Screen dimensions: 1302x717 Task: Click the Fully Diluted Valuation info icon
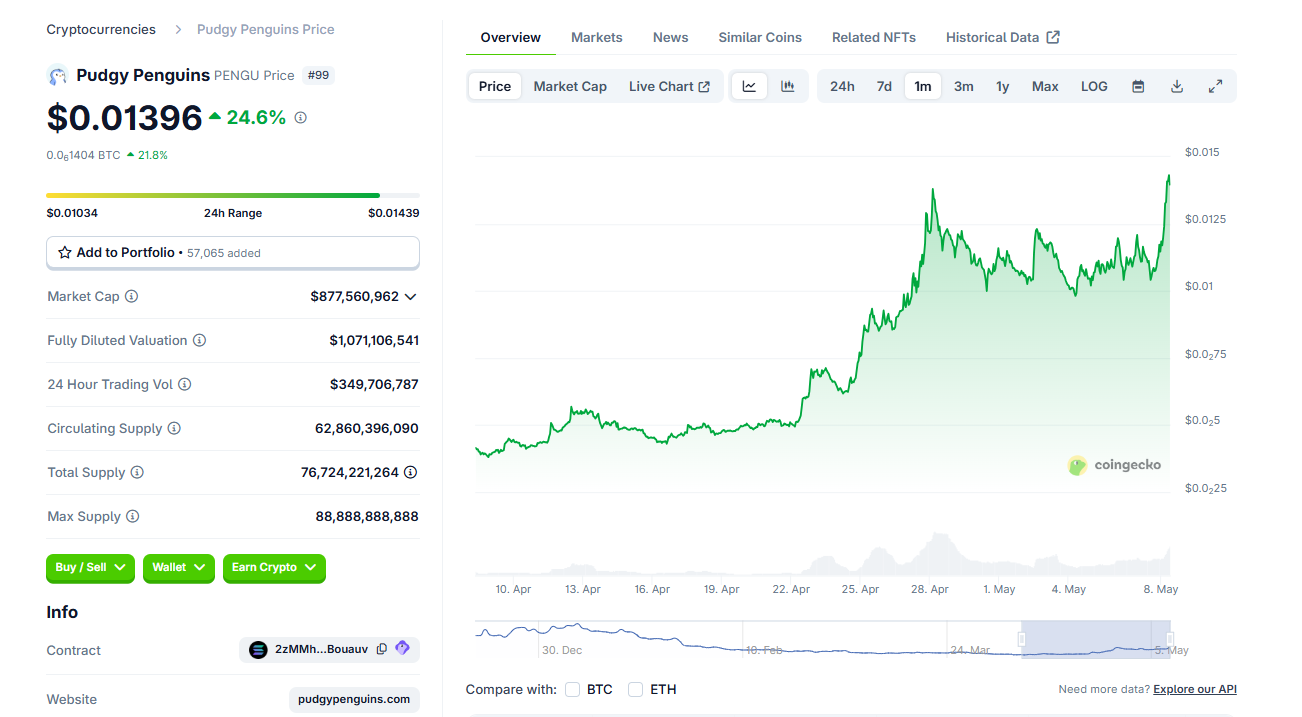[x=199, y=340]
